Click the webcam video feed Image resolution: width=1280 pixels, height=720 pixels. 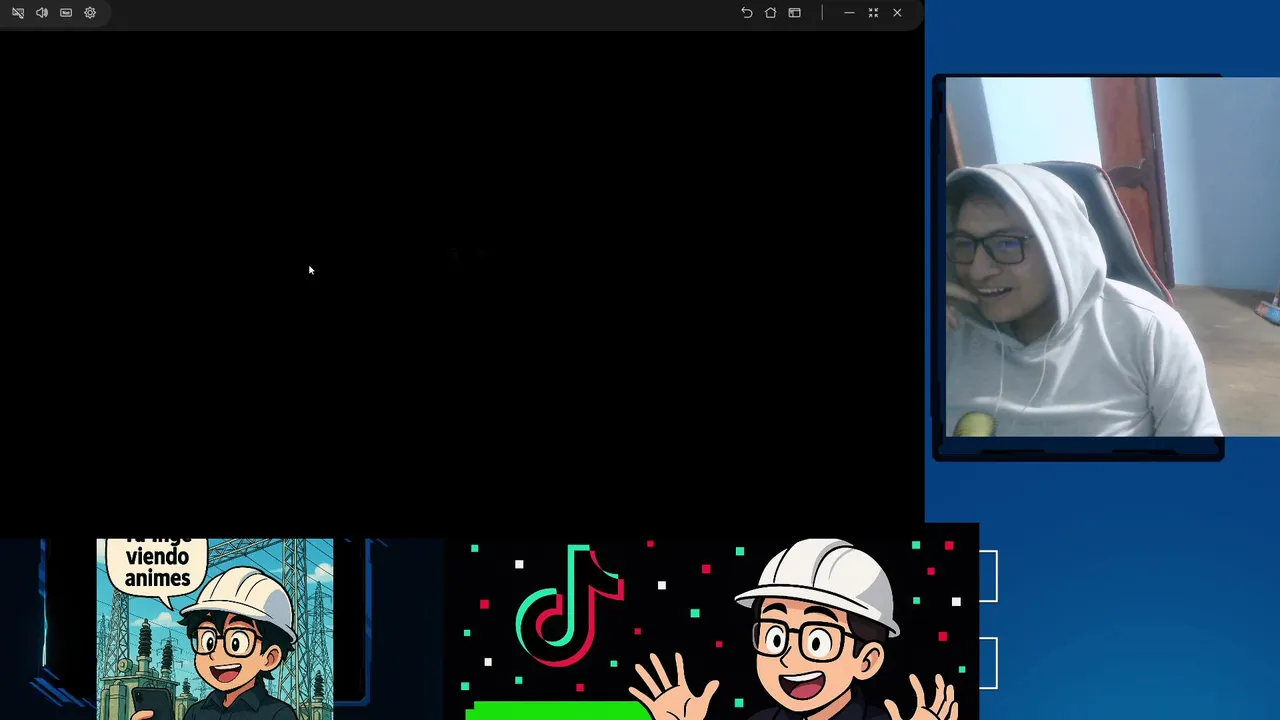[1112, 257]
